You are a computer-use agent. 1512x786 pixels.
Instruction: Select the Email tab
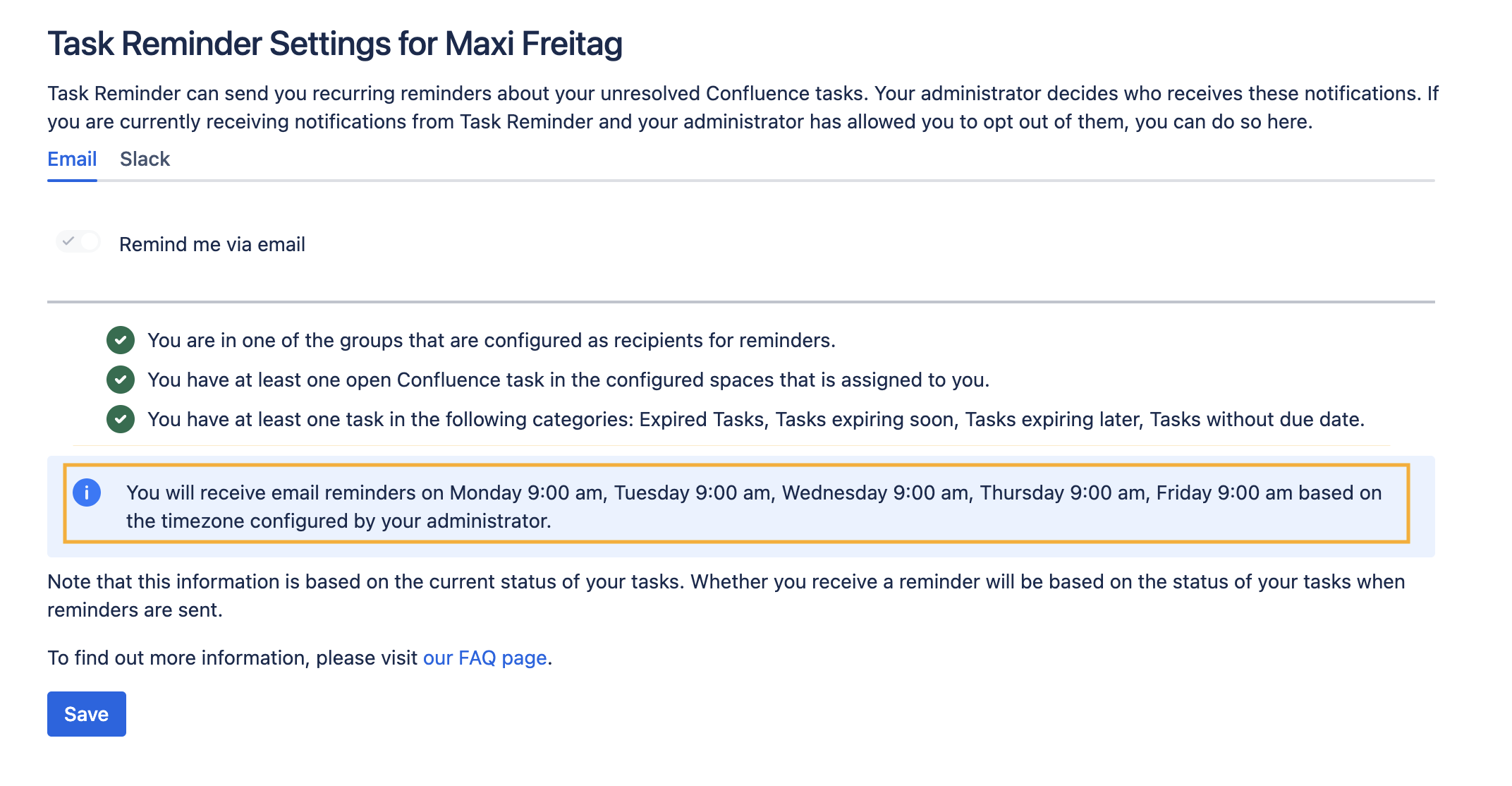[72, 159]
